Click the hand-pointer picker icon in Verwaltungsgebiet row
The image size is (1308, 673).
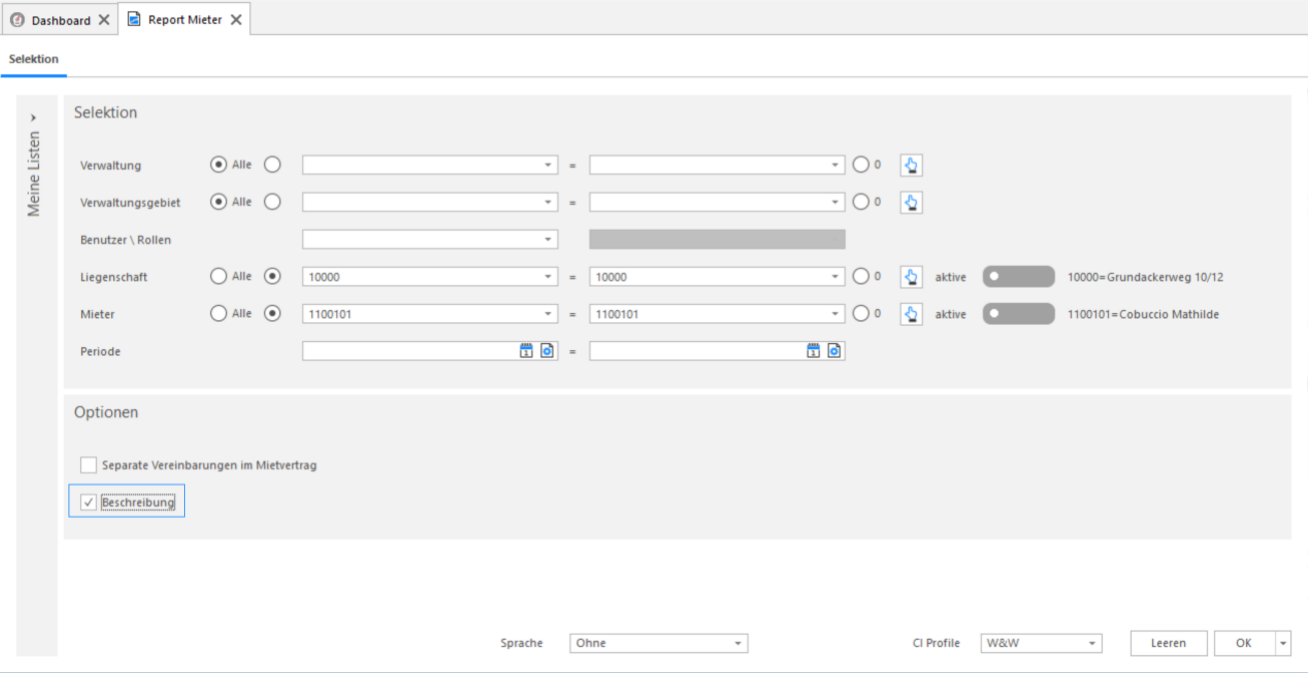pos(910,202)
